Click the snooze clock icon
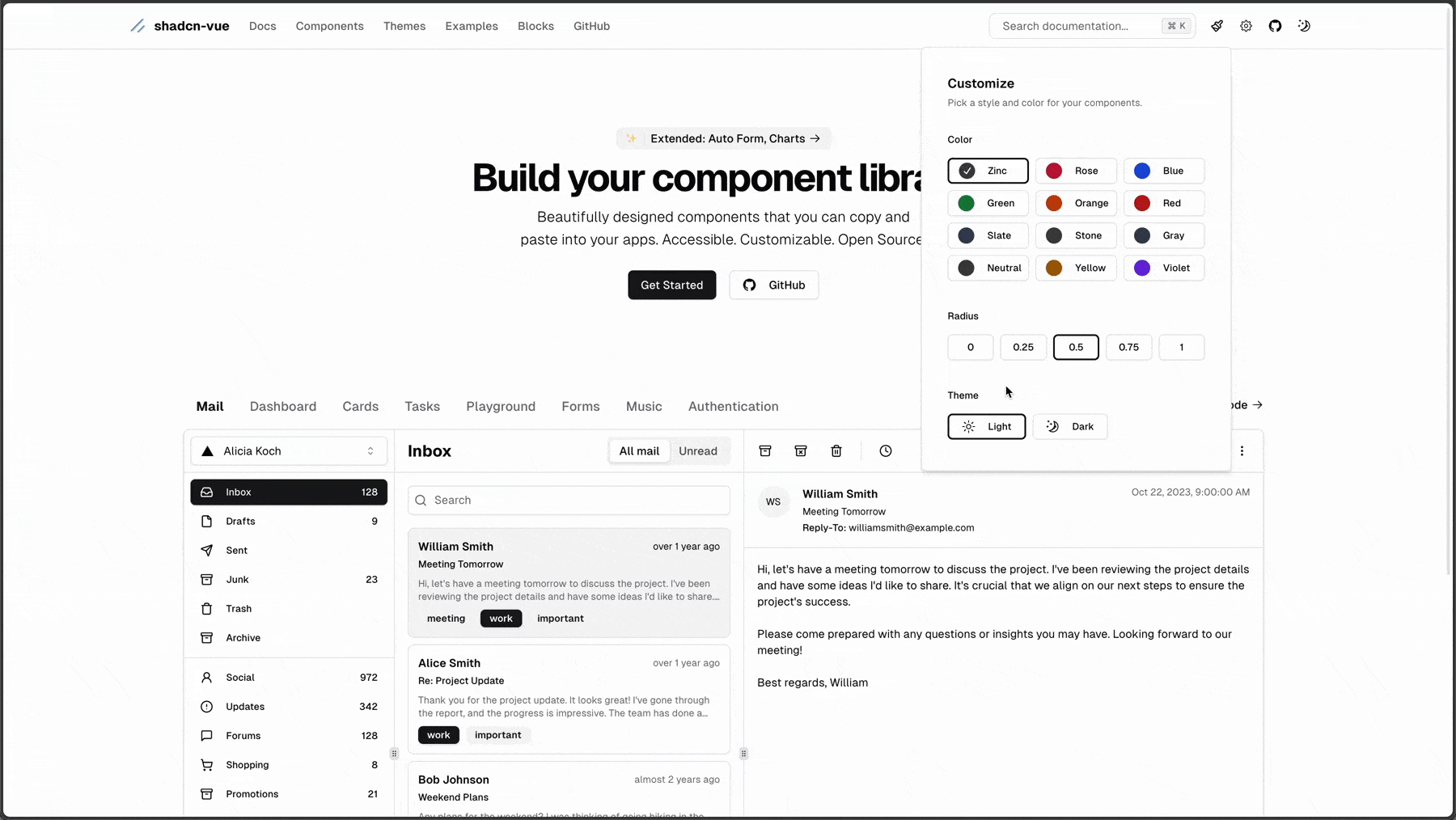Image resolution: width=1456 pixels, height=820 pixels. point(886,450)
